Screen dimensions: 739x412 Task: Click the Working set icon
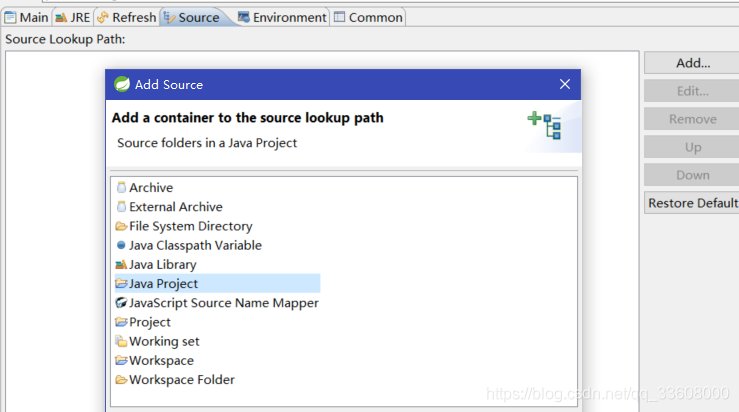coord(121,341)
